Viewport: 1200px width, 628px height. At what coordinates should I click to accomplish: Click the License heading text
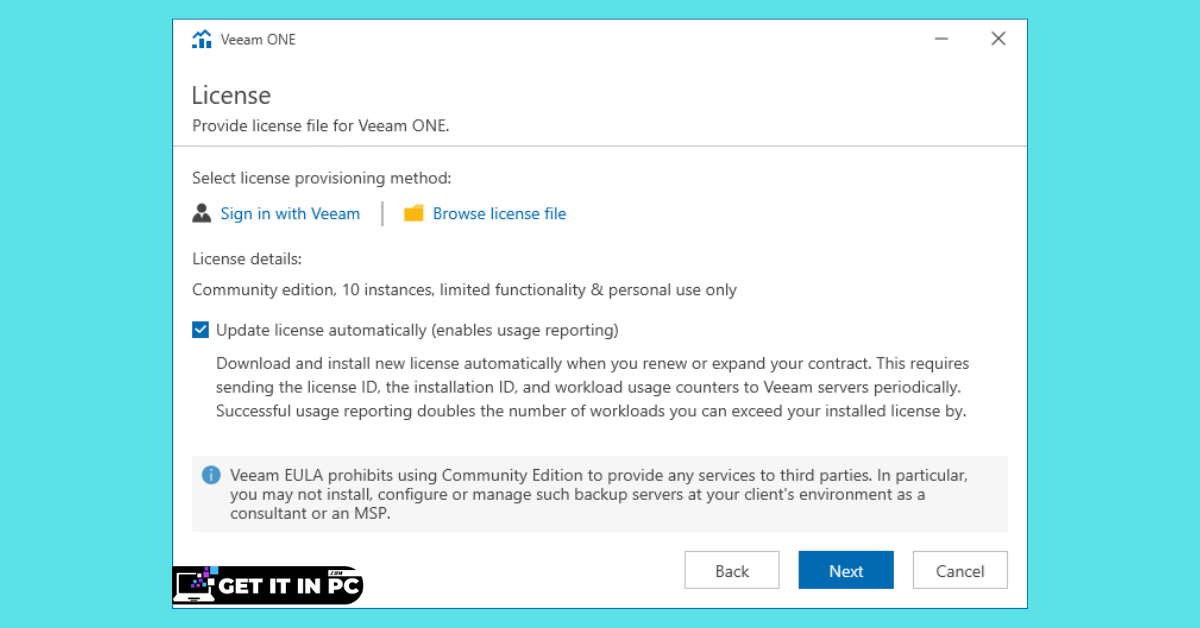point(231,96)
